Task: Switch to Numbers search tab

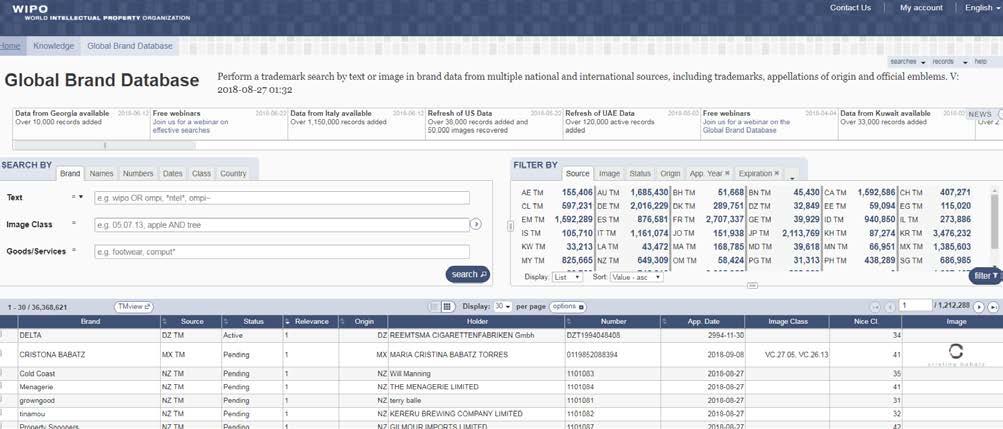Action: 138,173
